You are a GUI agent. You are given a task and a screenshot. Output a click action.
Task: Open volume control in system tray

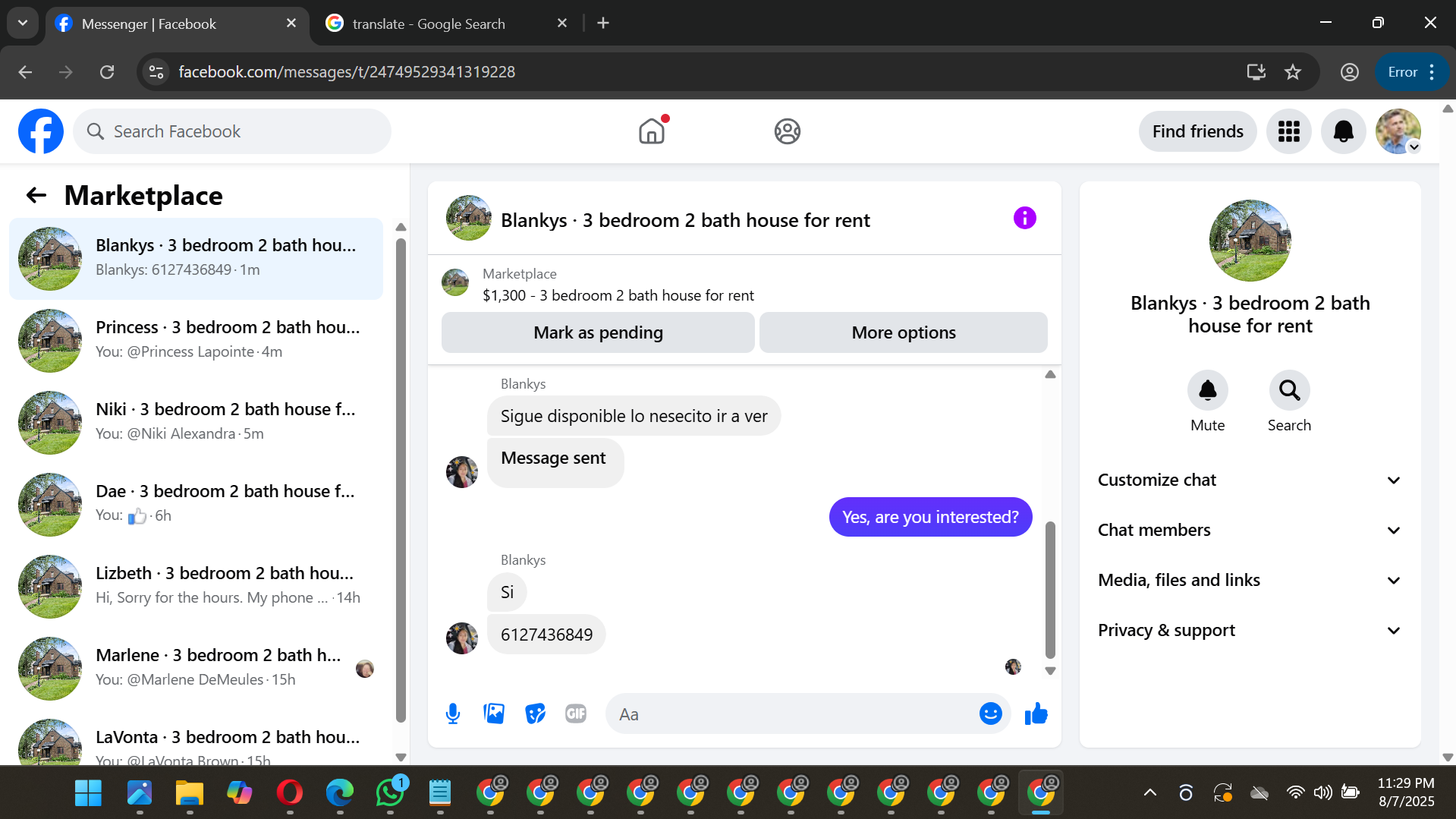pos(1322,793)
